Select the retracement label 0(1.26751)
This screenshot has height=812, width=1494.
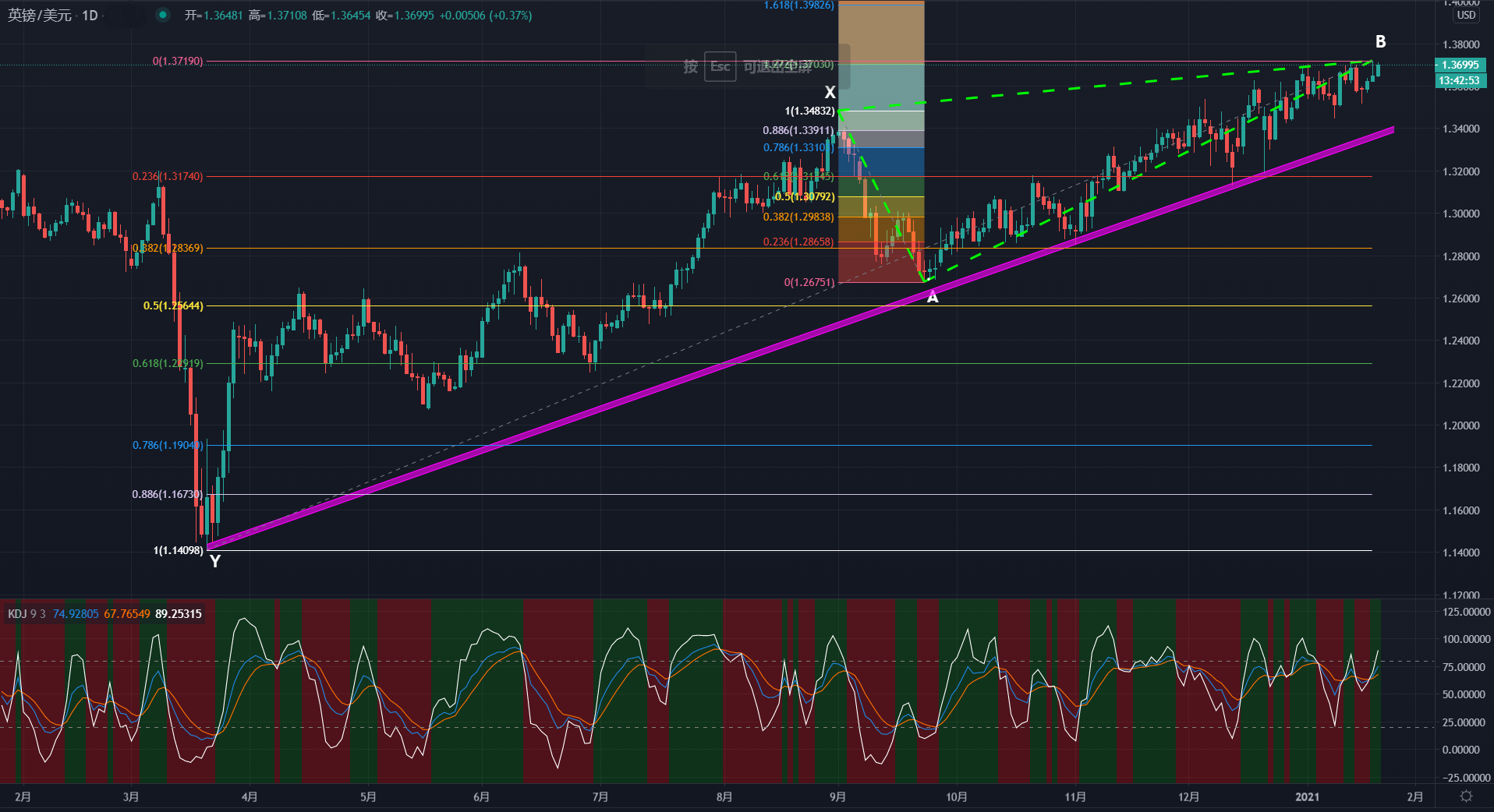click(809, 282)
